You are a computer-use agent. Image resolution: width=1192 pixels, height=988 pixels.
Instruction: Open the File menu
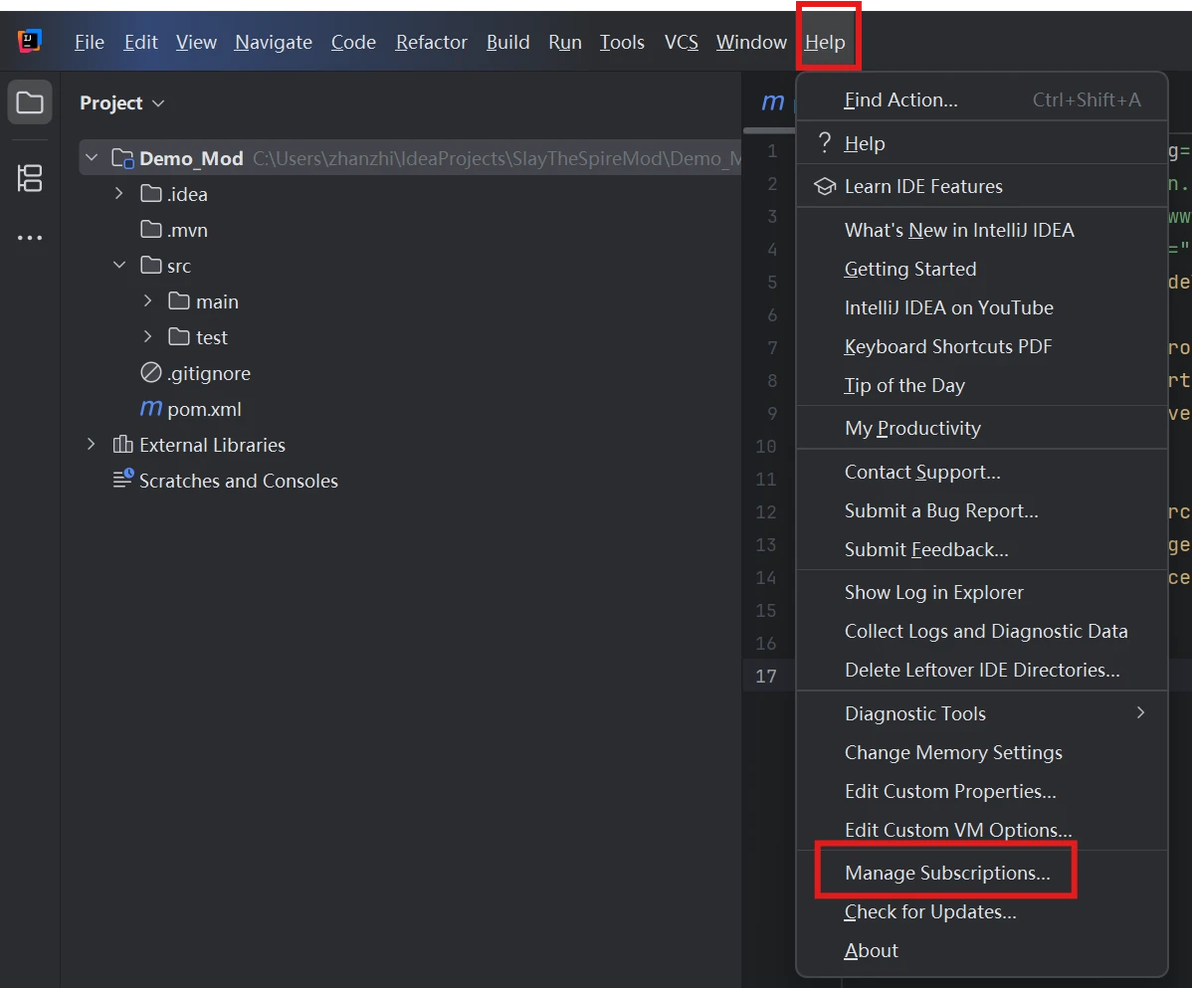coord(89,42)
